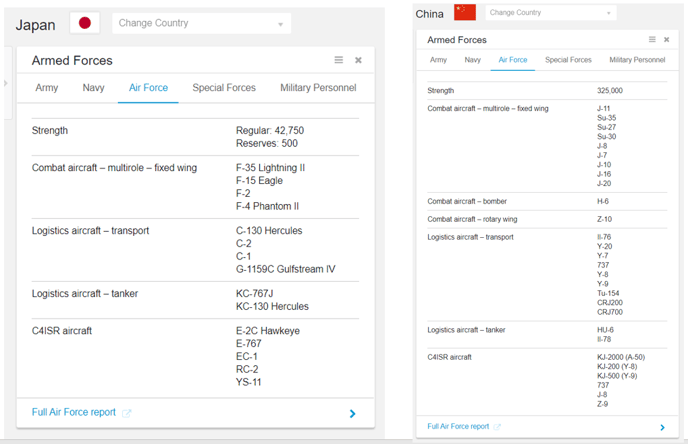Open the Japan Armed Forces panel menu icon

(338, 60)
